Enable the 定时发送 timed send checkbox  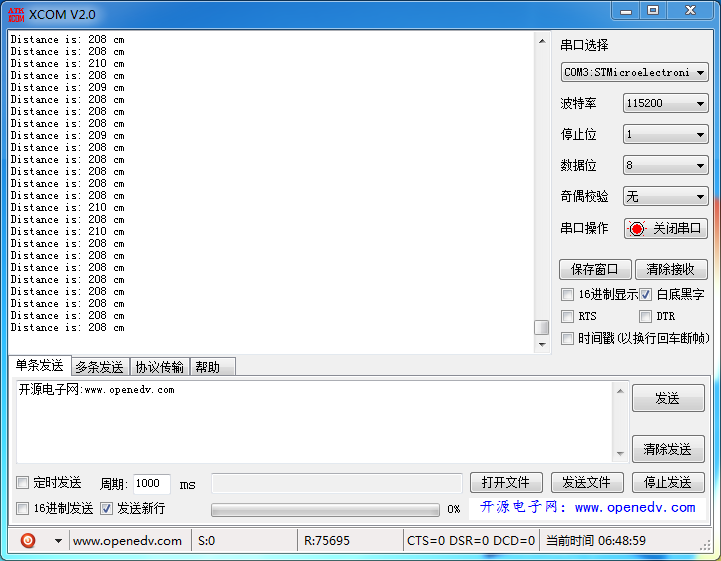(x=22, y=482)
